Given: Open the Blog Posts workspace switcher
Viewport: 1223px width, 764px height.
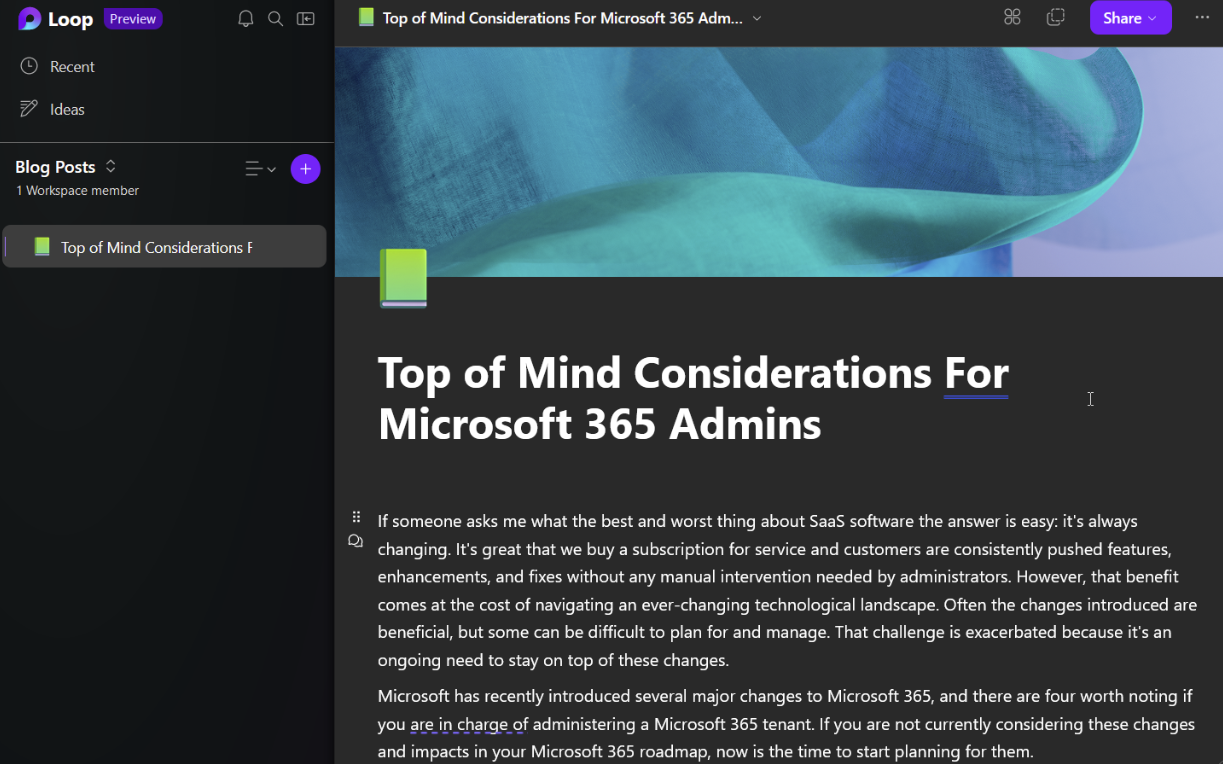Looking at the screenshot, I should coord(66,167).
